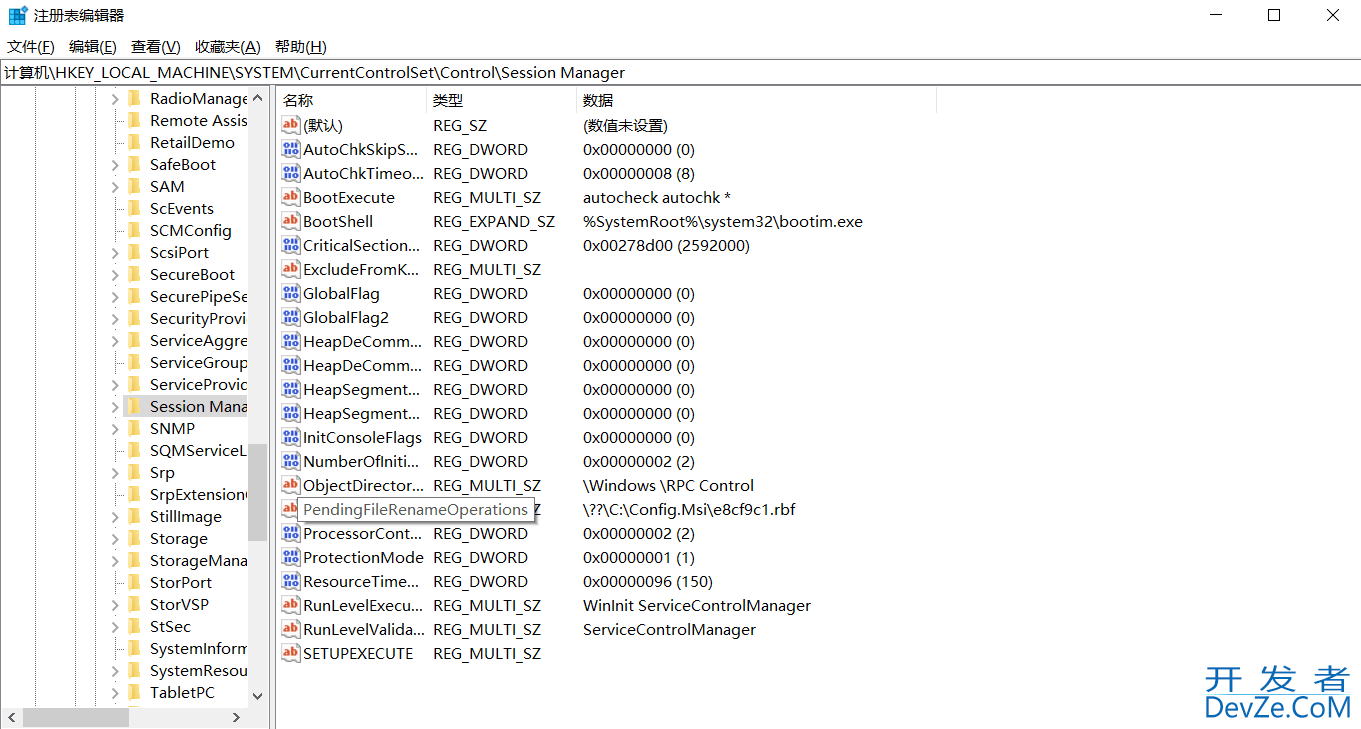Open the 帮助(H) menu
Screen dimensions: 1361x729
coord(301,47)
